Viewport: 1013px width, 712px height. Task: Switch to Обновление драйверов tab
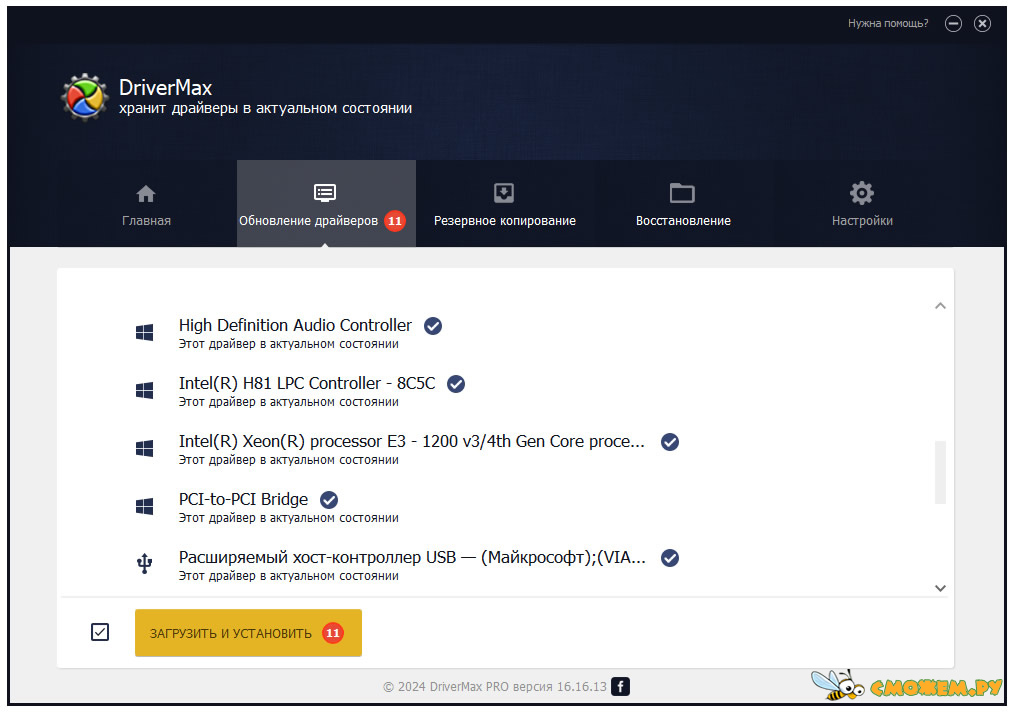click(326, 204)
